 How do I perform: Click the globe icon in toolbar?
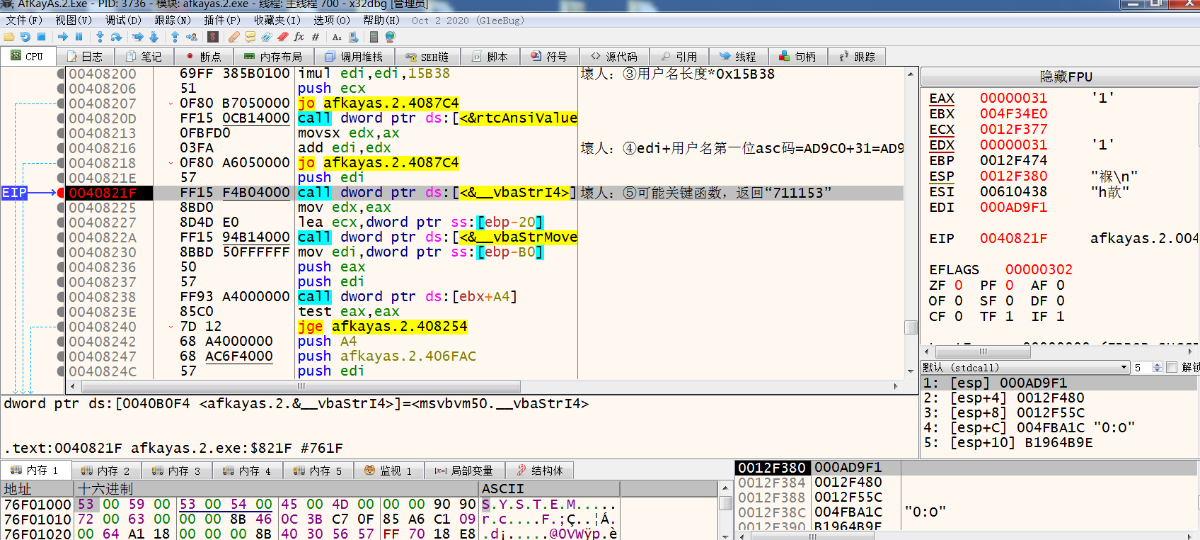coord(390,36)
